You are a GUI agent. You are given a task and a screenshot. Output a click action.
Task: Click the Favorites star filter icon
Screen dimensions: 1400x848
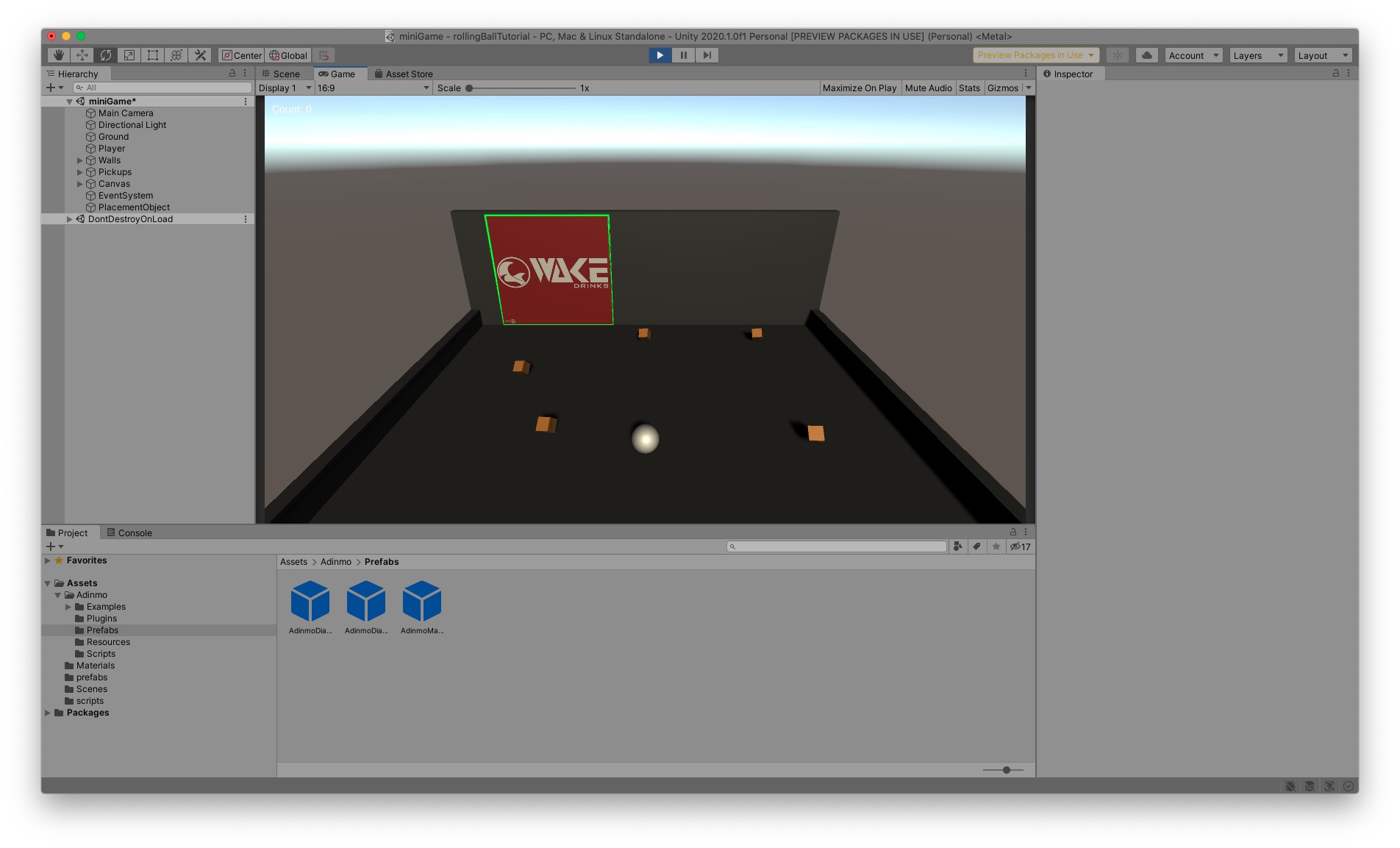(x=996, y=546)
